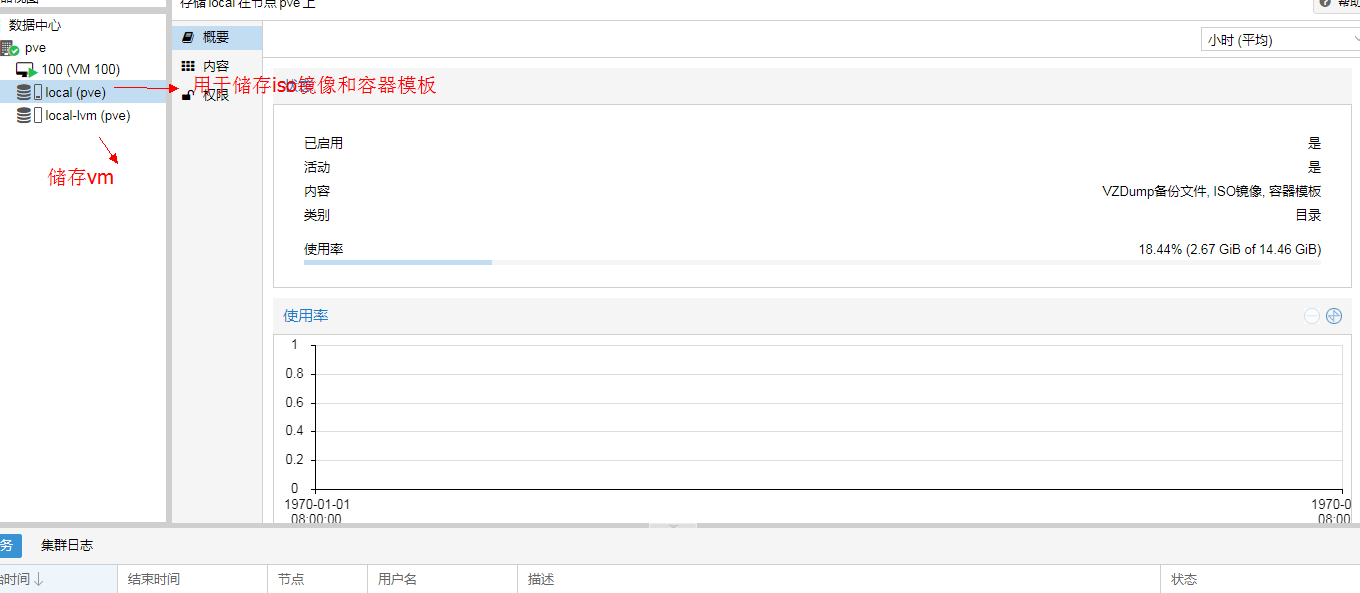Viewport: 1360px width, 593px height.
Task: Click the minus circle icon on the usage chart
Action: [x=1312, y=316]
